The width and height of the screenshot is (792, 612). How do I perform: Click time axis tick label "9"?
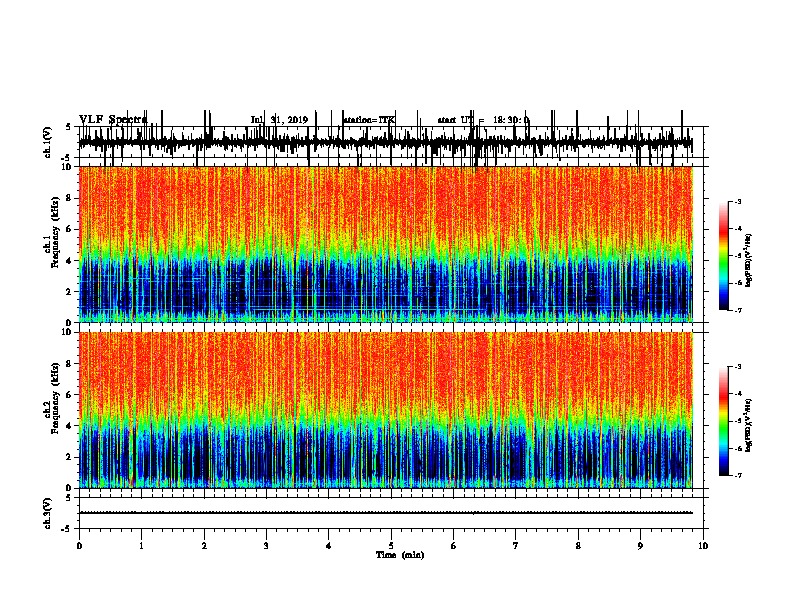pyautogui.click(x=640, y=546)
